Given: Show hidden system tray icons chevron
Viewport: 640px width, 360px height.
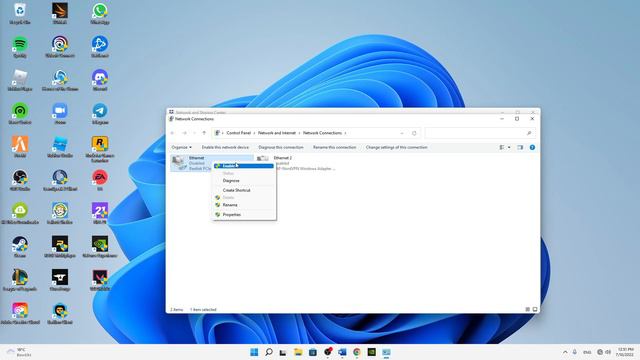Looking at the screenshot, I should click(x=565, y=352).
